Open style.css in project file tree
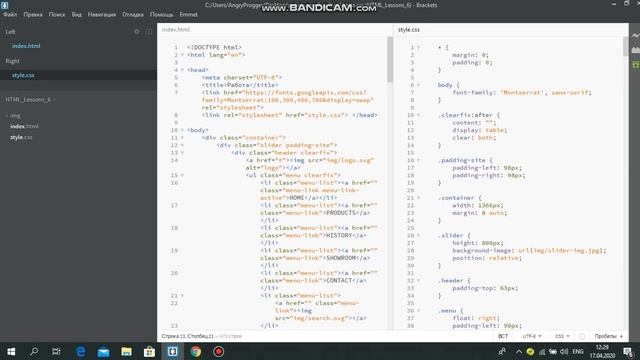Image resolution: width=640 pixels, height=360 pixels. (x=21, y=138)
